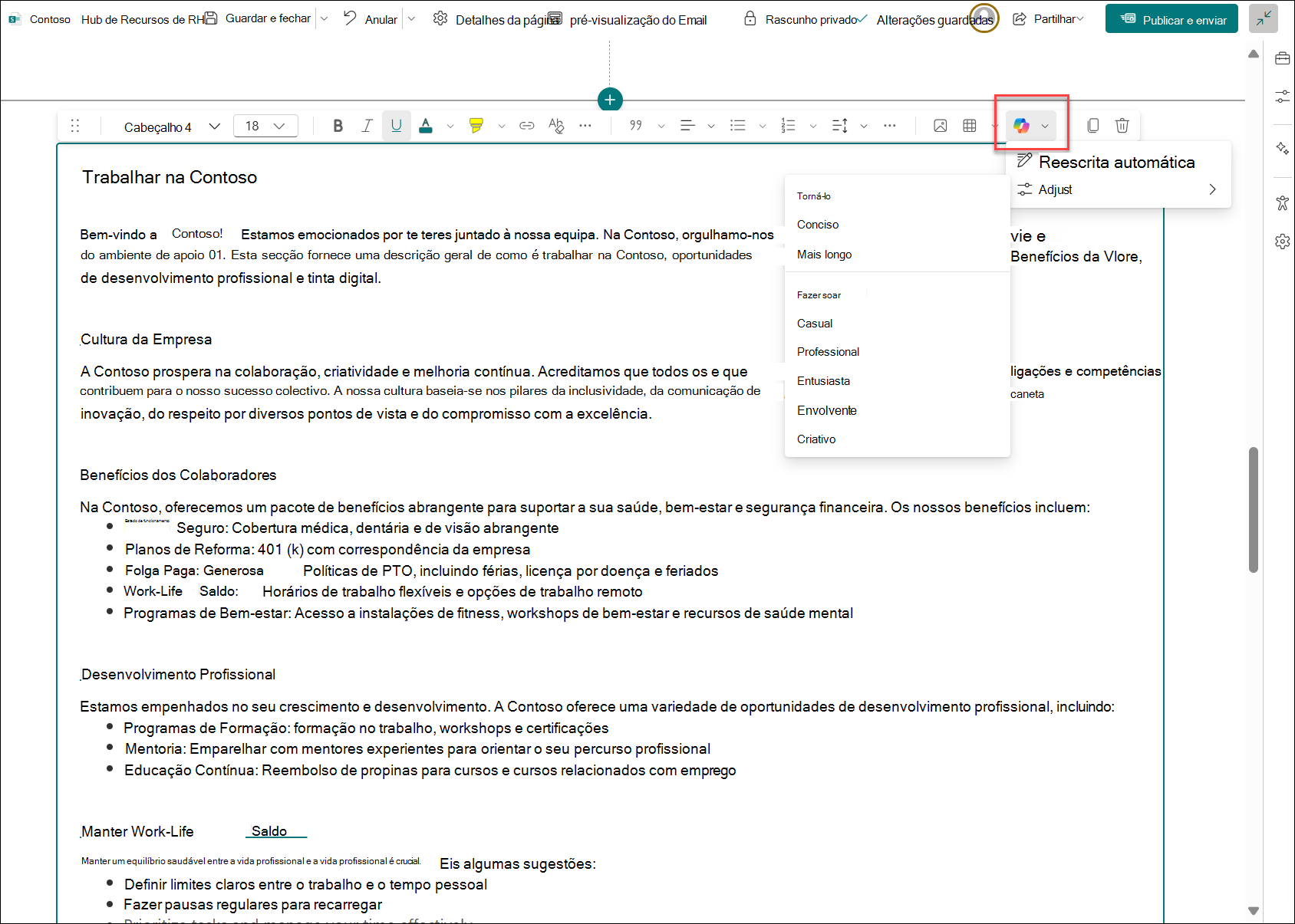Viewport: 1295px width, 924px height.
Task: Expand the Anular options arrow
Action: pyautogui.click(x=411, y=18)
